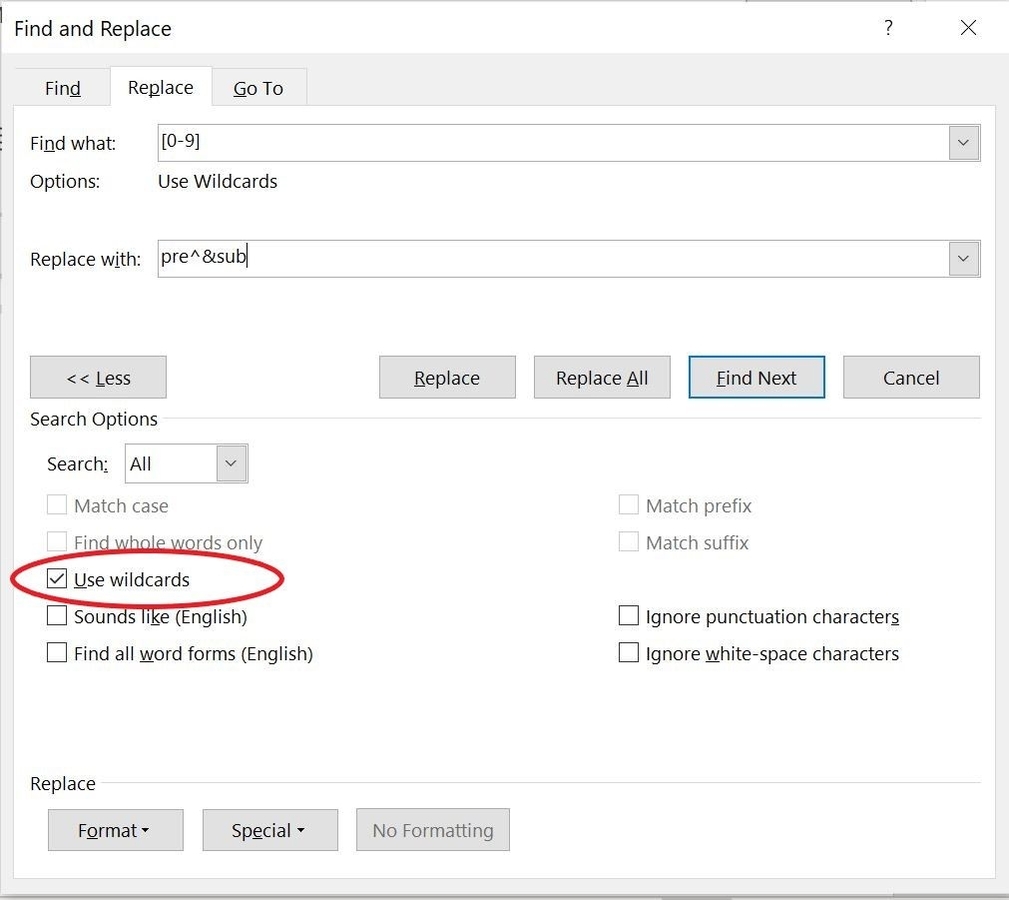Click inside the Replace with field
Screen dimensions: 1009x900
pyautogui.click(x=500, y=258)
